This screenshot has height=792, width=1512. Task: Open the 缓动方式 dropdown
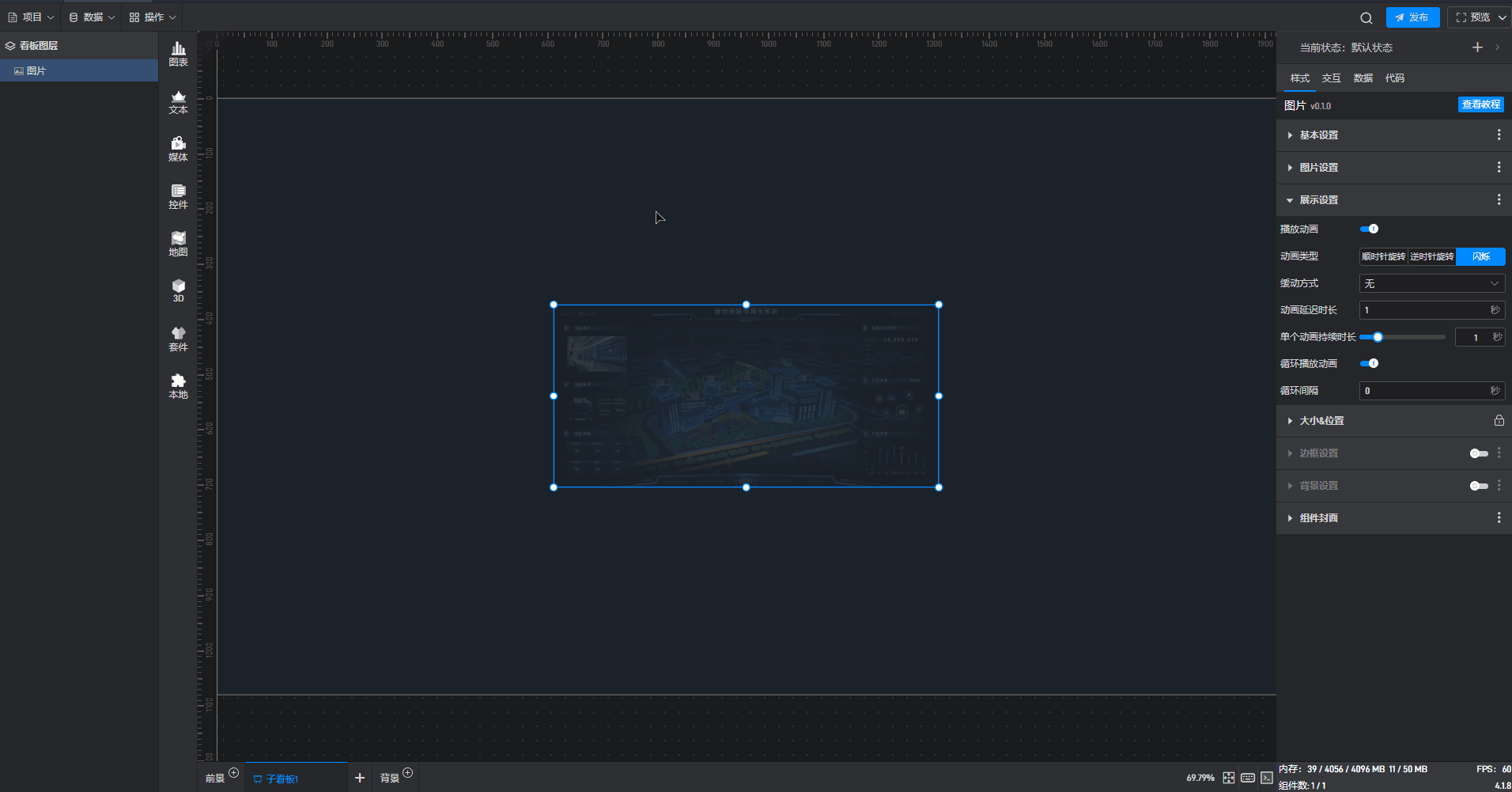pyautogui.click(x=1431, y=283)
